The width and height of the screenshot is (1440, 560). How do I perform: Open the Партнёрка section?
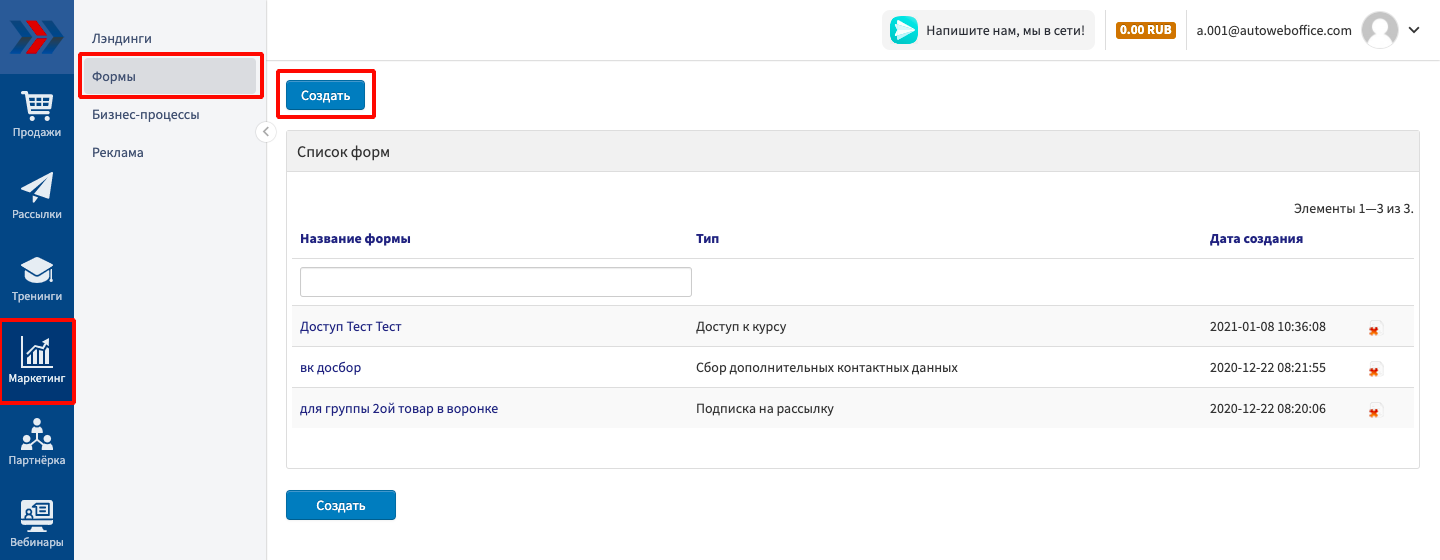tap(36, 442)
